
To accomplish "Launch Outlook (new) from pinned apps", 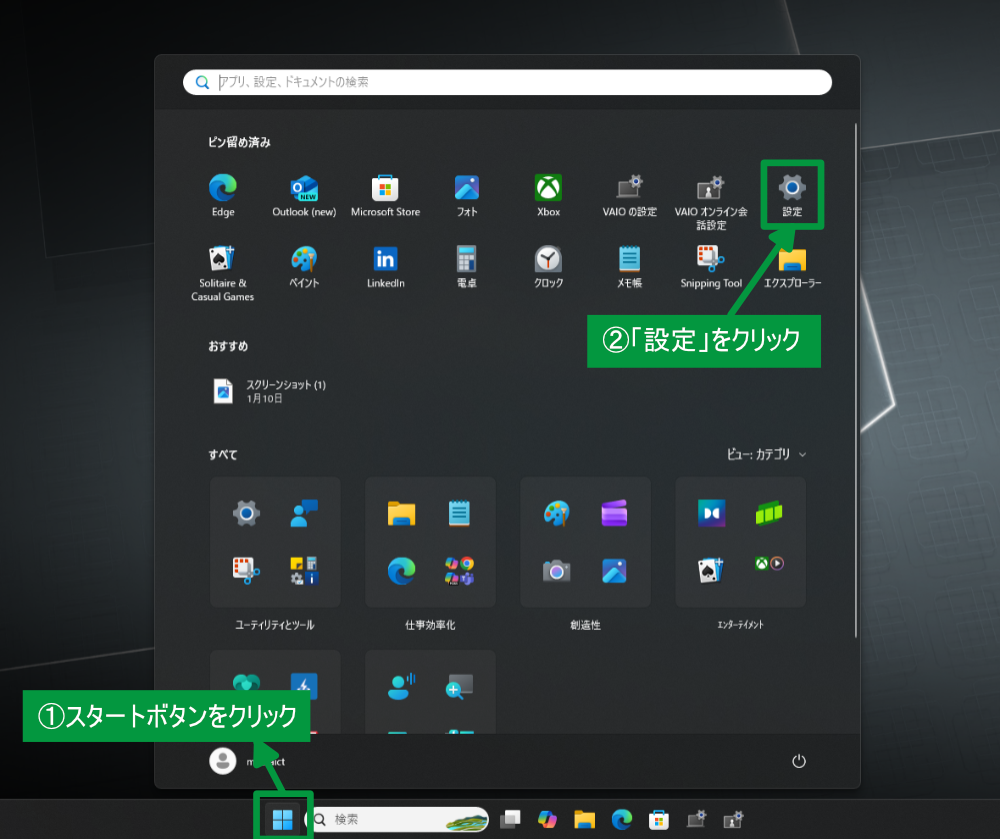I will (x=304, y=189).
